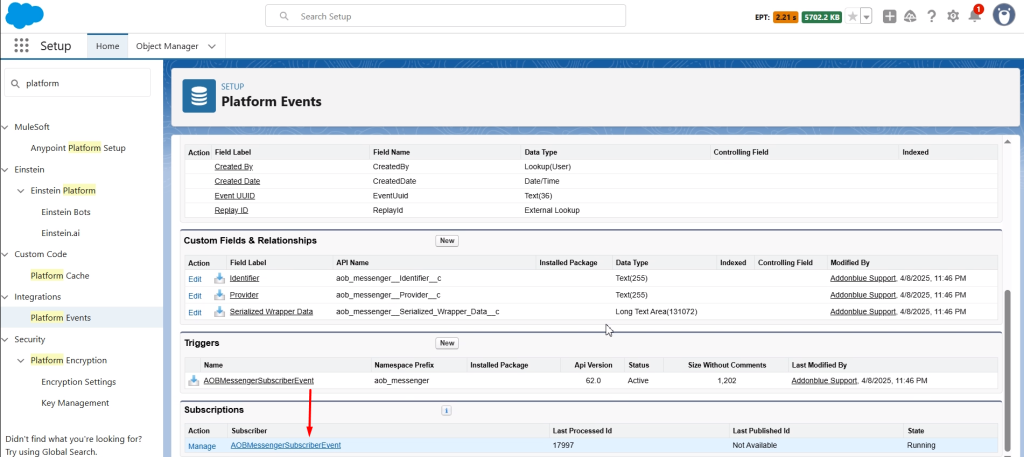Click the Salesforce cloud logo

pos(25,16)
